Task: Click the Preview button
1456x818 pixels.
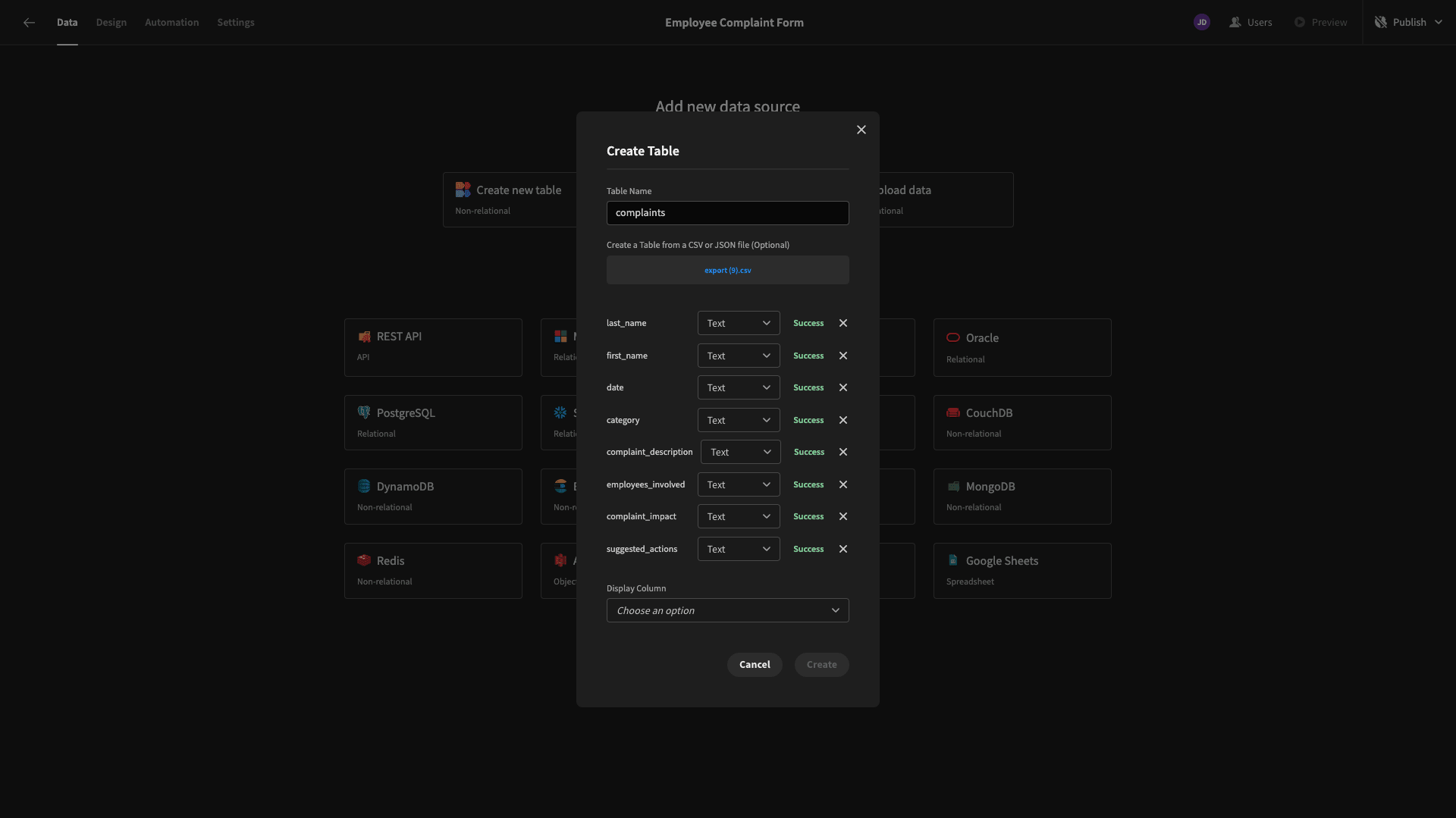Action: point(1320,23)
